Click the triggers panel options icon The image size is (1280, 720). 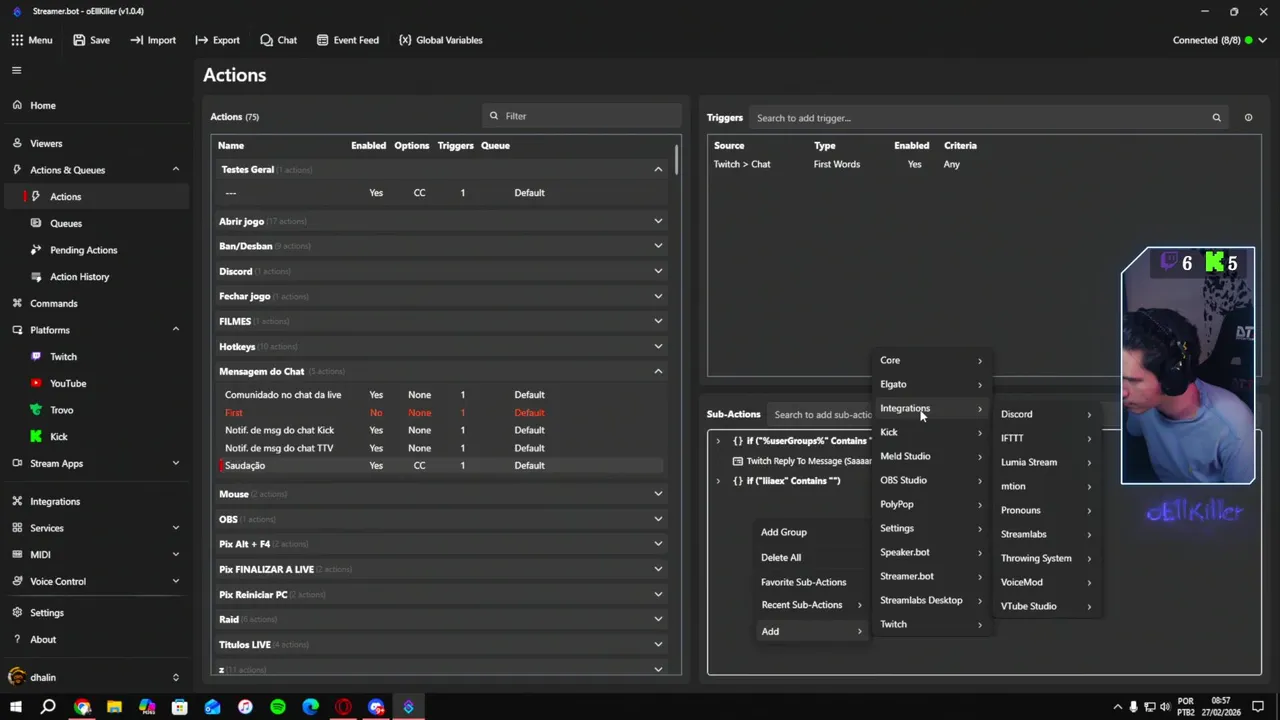click(x=1248, y=118)
